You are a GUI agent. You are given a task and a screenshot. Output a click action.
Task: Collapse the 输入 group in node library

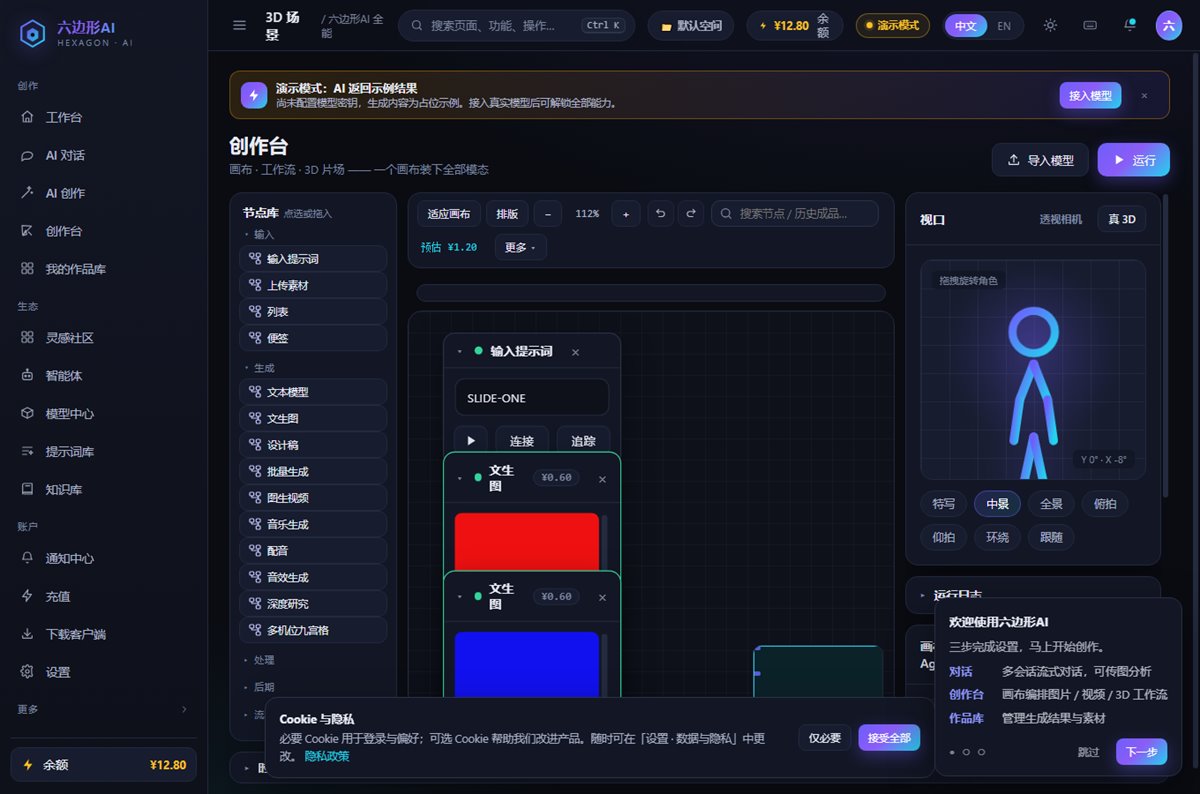[x=259, y=234]
